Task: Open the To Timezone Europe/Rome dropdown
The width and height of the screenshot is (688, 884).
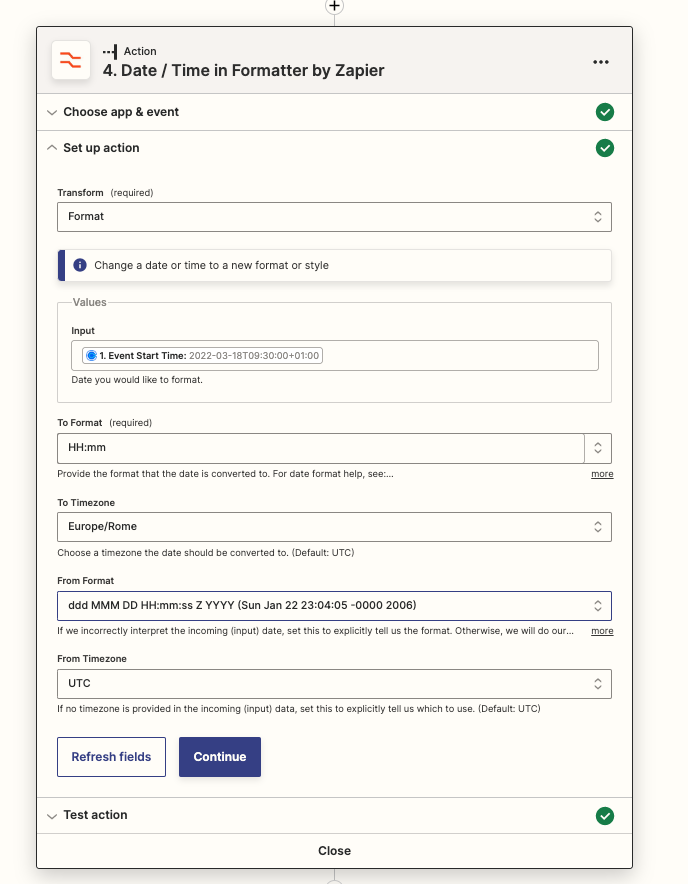Action: click(334, 526)
